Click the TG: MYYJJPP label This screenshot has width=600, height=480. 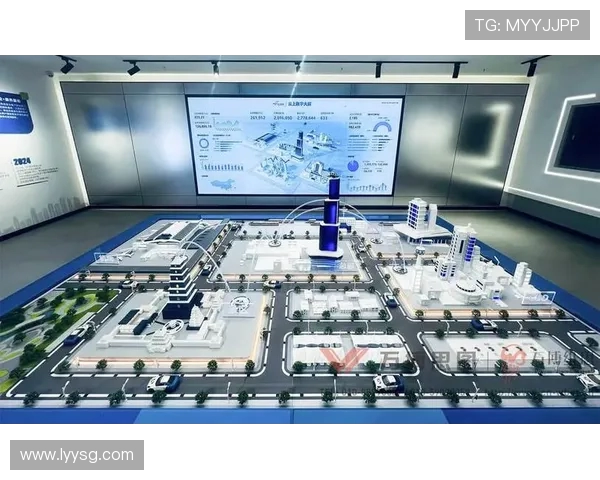(x=527, y=25)
